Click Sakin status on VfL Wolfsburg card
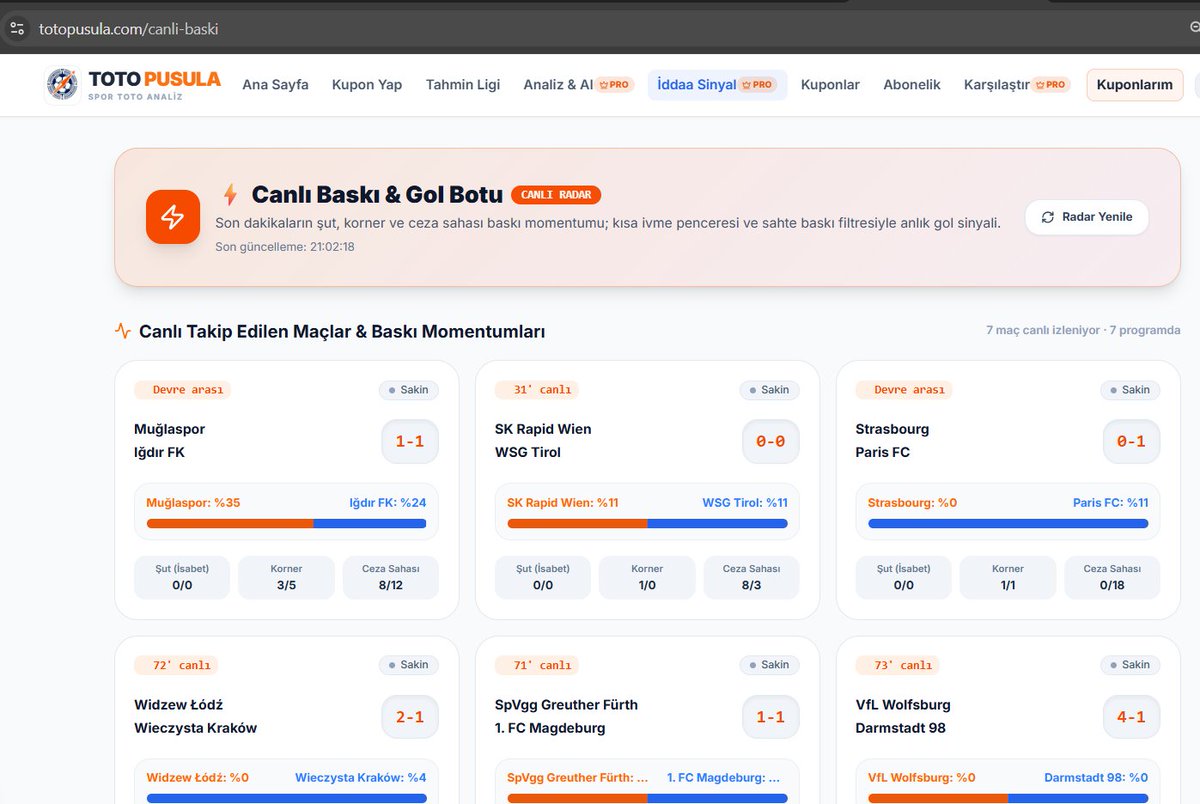 (1130, 665)
